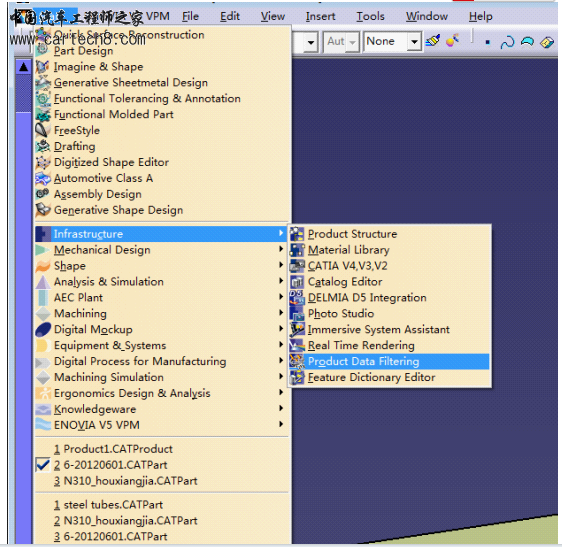Image resolution: width=562 pixels, height=547 pixels.
Task: Open Digital Process for Manufacturing submenu
Action: 161,361
